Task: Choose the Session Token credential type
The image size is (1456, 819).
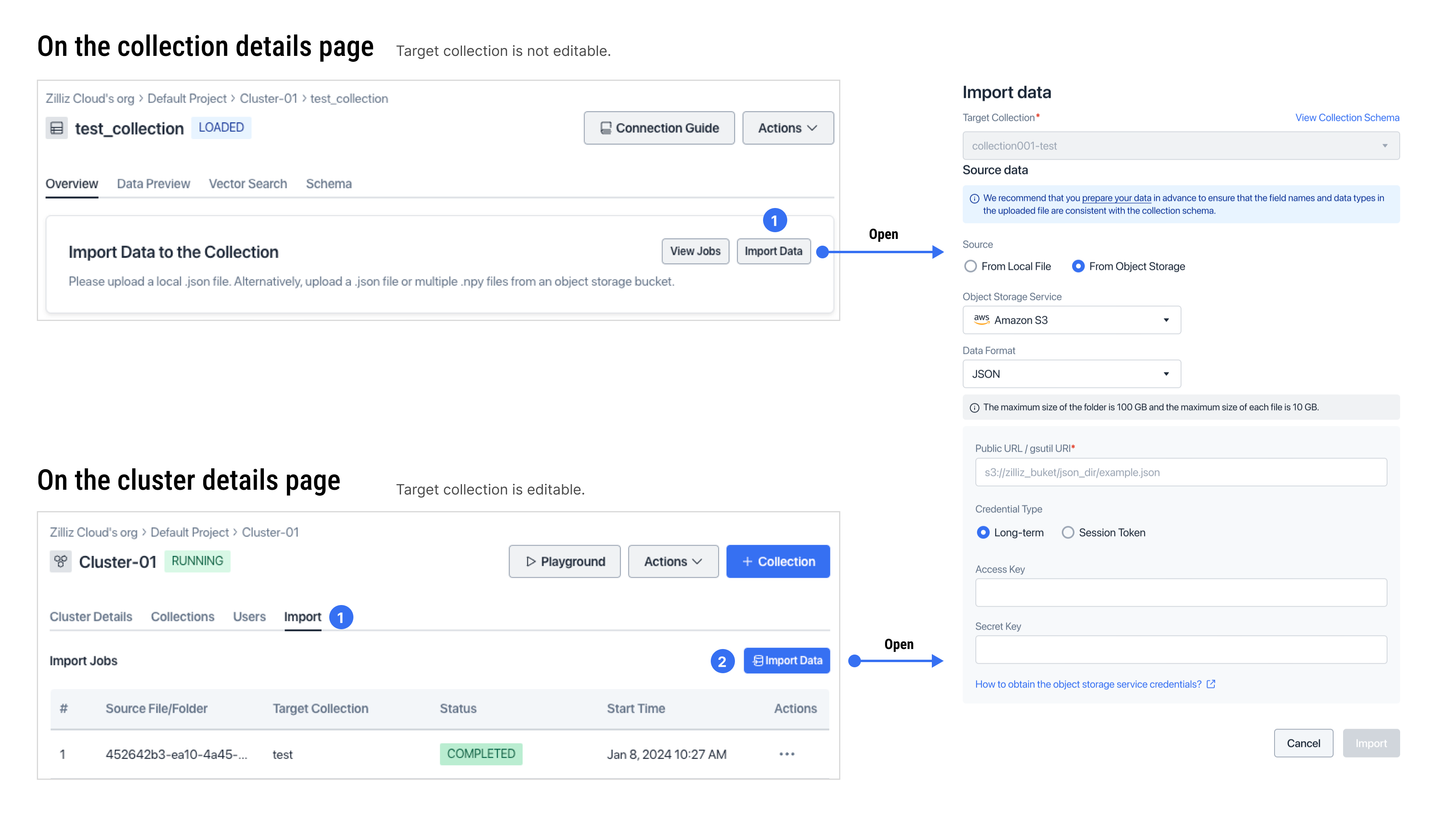Action: coord(1068,533)
